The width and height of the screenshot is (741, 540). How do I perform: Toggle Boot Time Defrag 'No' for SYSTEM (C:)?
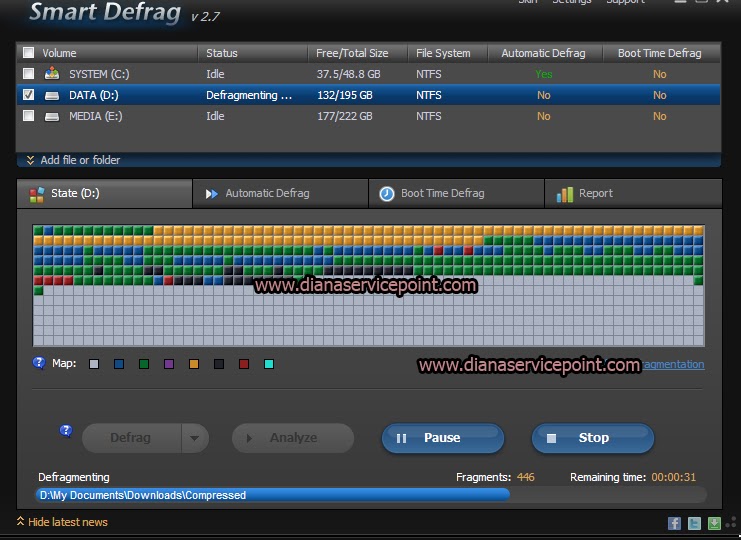(x=660, y=74)
